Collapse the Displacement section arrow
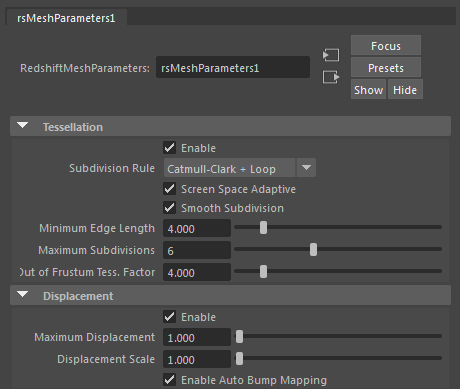 [23, 295]
